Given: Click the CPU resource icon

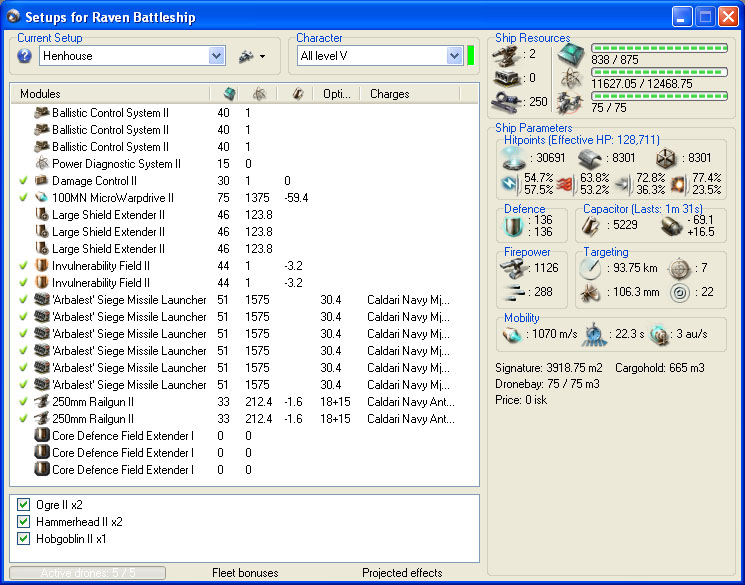Looking at the screenshot, I should tap(570, 54).
